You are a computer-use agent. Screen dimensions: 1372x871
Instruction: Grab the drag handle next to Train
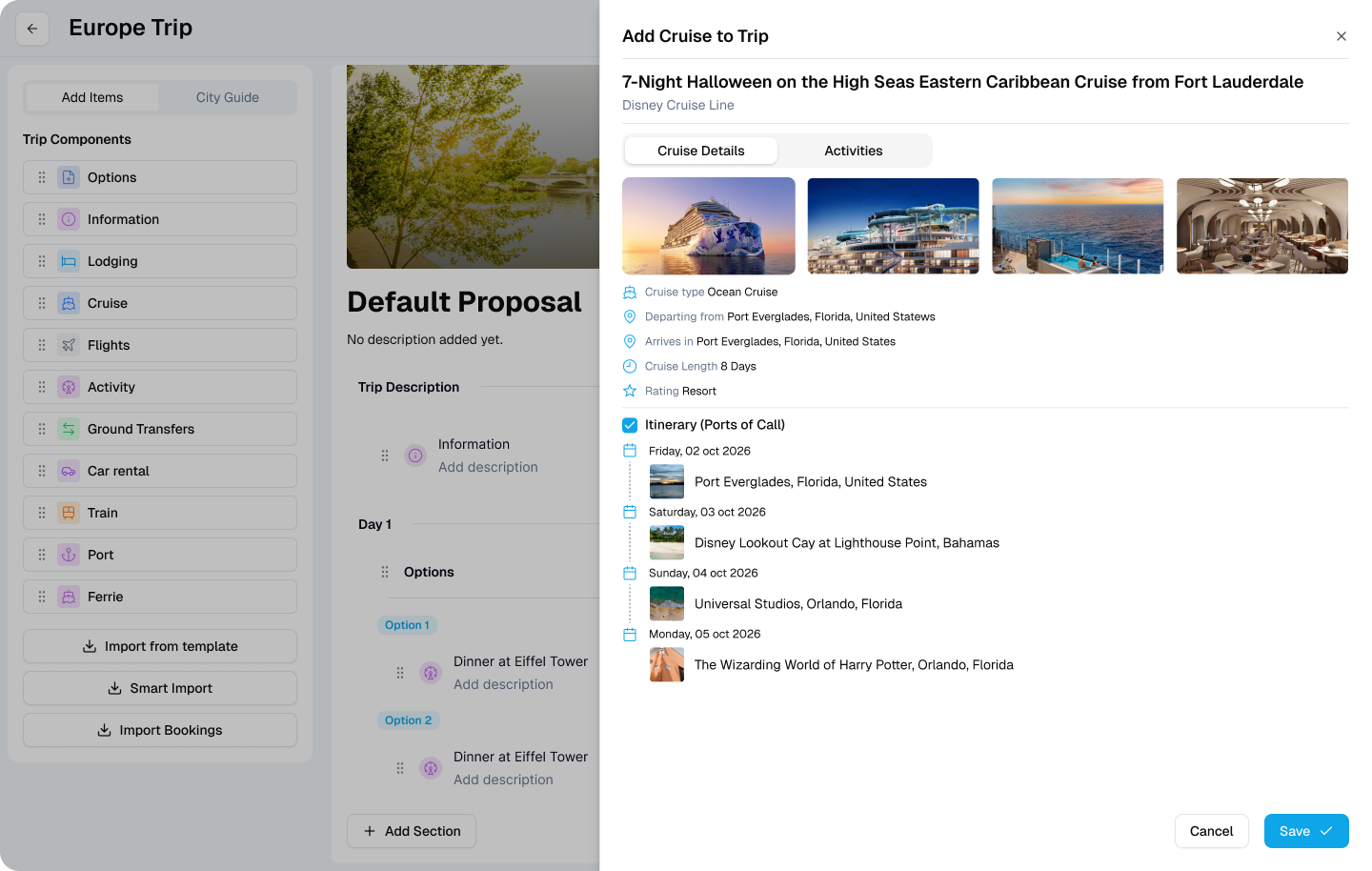[x=42, y=513]
